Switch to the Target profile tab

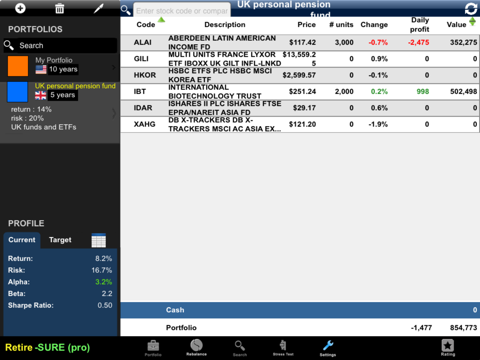pyautogui.click(x=60, y=240)
